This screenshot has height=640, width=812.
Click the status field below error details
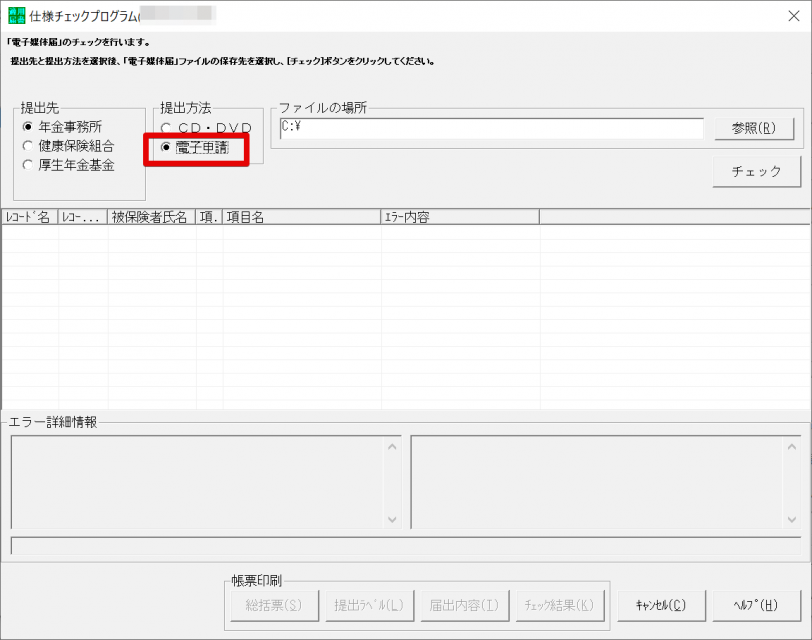pyautogui.click(x=406, y=546)
